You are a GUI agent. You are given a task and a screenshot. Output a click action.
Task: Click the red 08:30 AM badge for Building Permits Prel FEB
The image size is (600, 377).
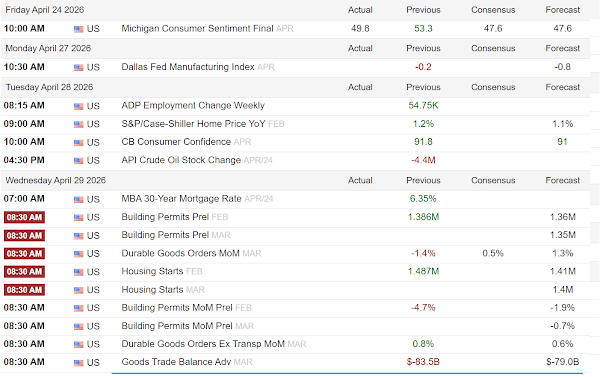coord(24,217)
